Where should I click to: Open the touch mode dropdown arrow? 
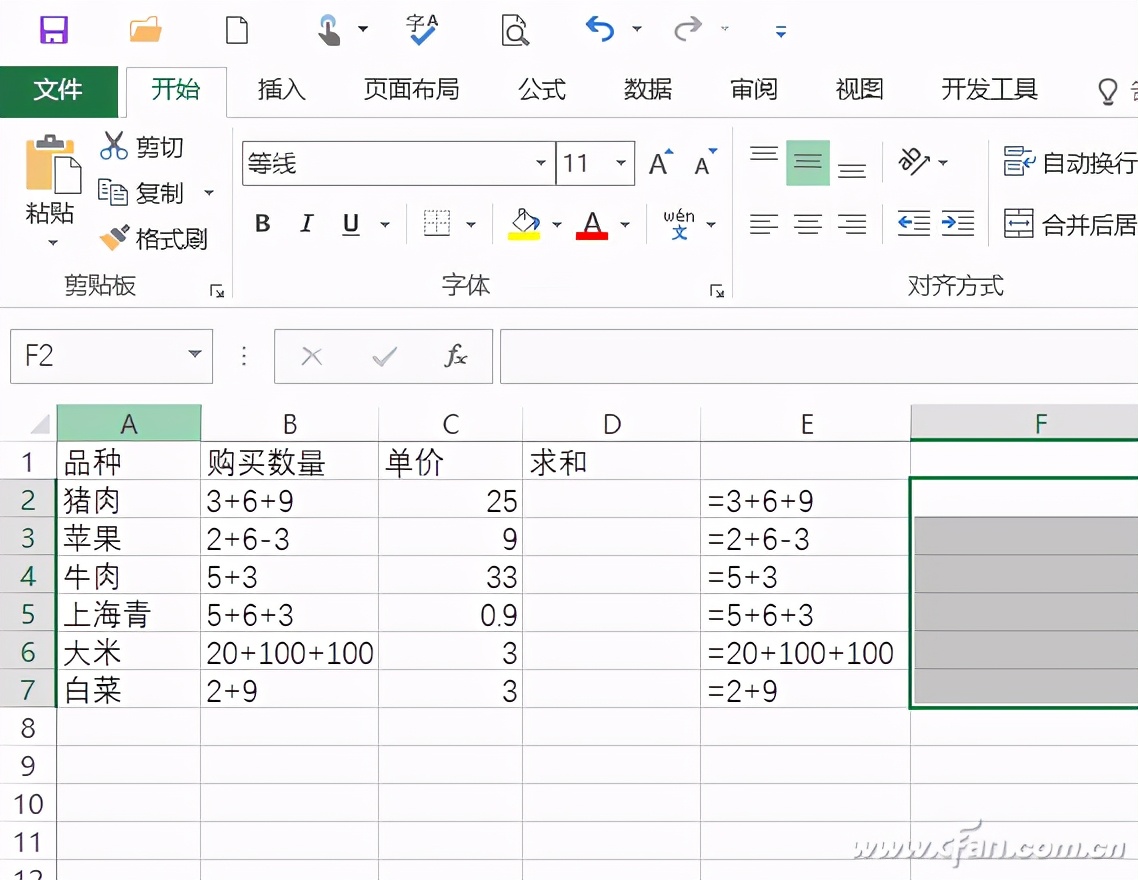[x=363, y=29]
